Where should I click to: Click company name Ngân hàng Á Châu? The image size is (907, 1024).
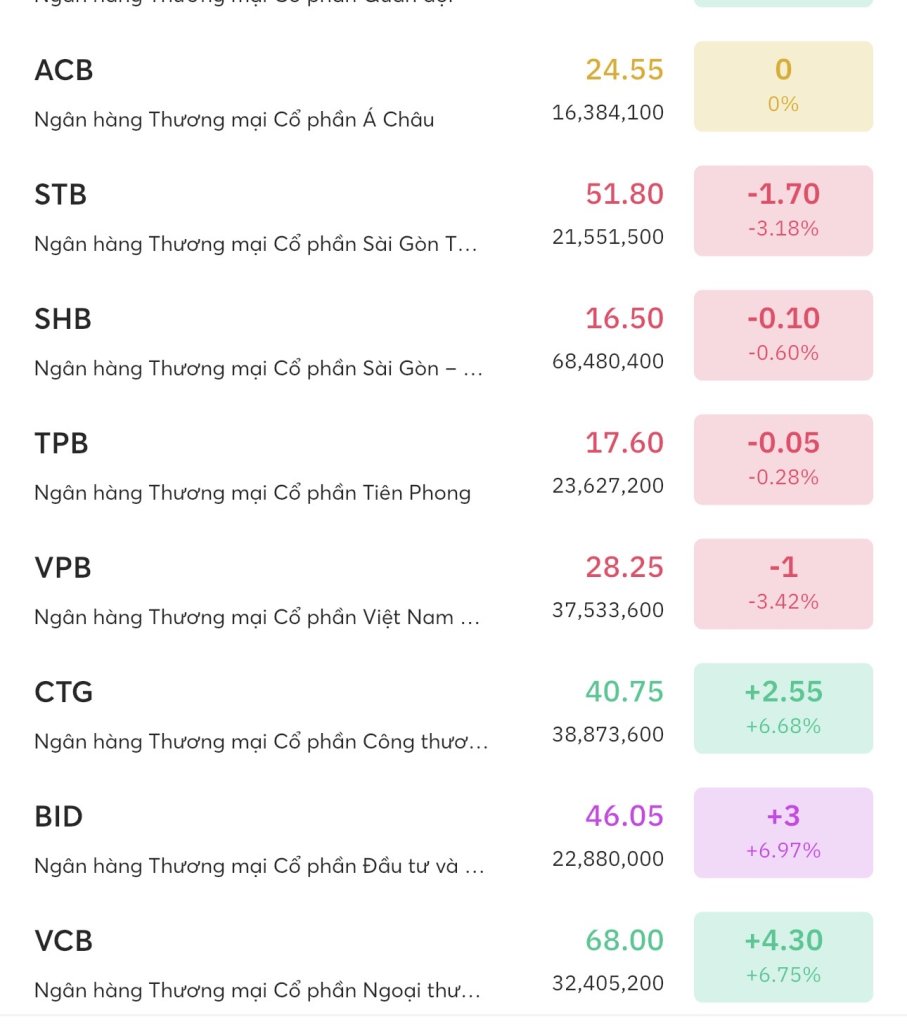tap(234, 120)
